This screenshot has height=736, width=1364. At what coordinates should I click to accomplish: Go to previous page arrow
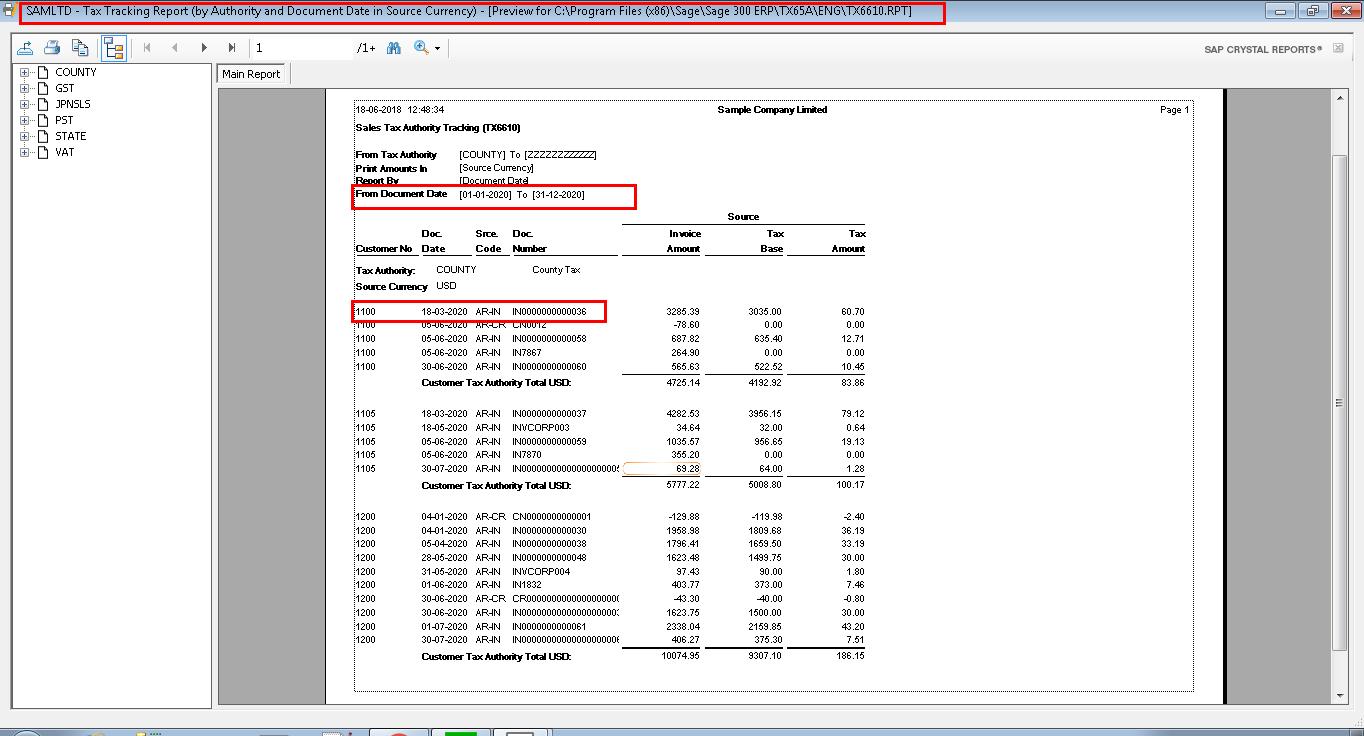(175, 48)
